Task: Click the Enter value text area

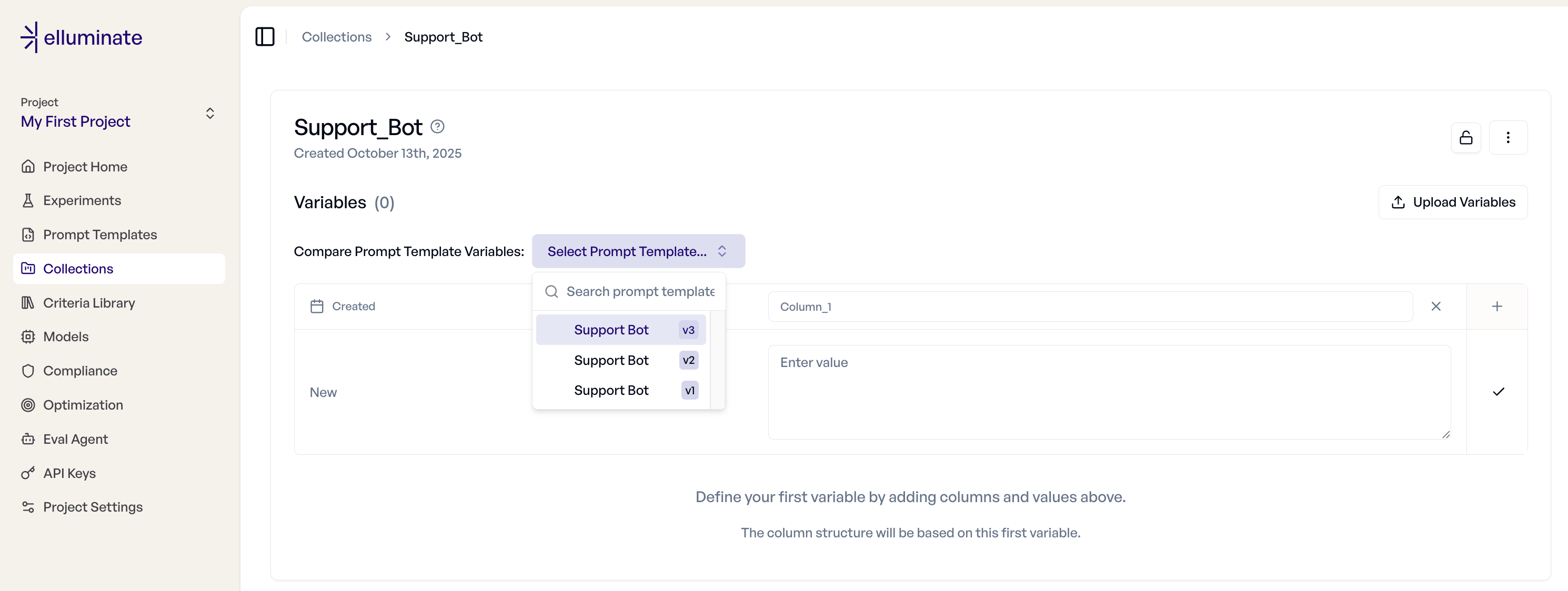Action: point(1109,392)
